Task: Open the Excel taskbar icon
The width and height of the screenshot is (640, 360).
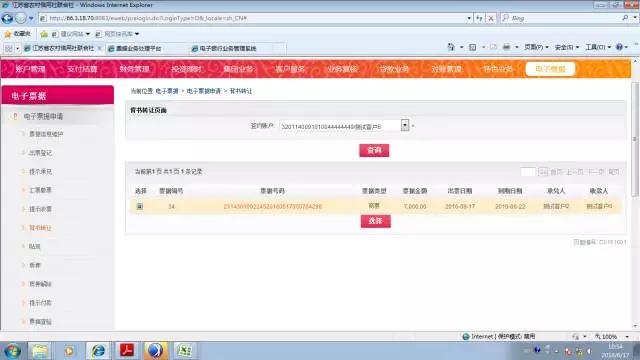Action: coord(184,351)
